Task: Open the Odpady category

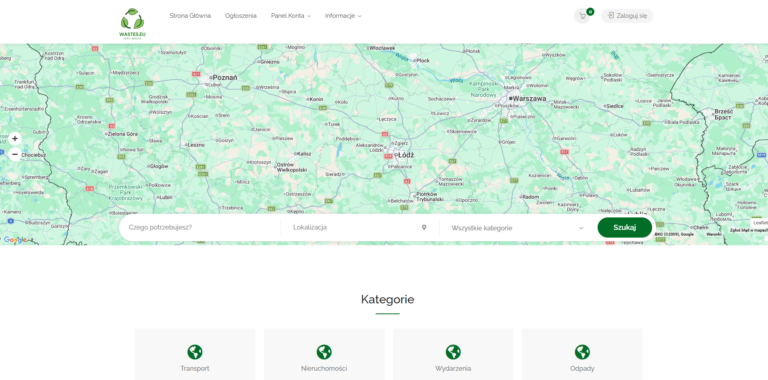Action: coord(582,354)
